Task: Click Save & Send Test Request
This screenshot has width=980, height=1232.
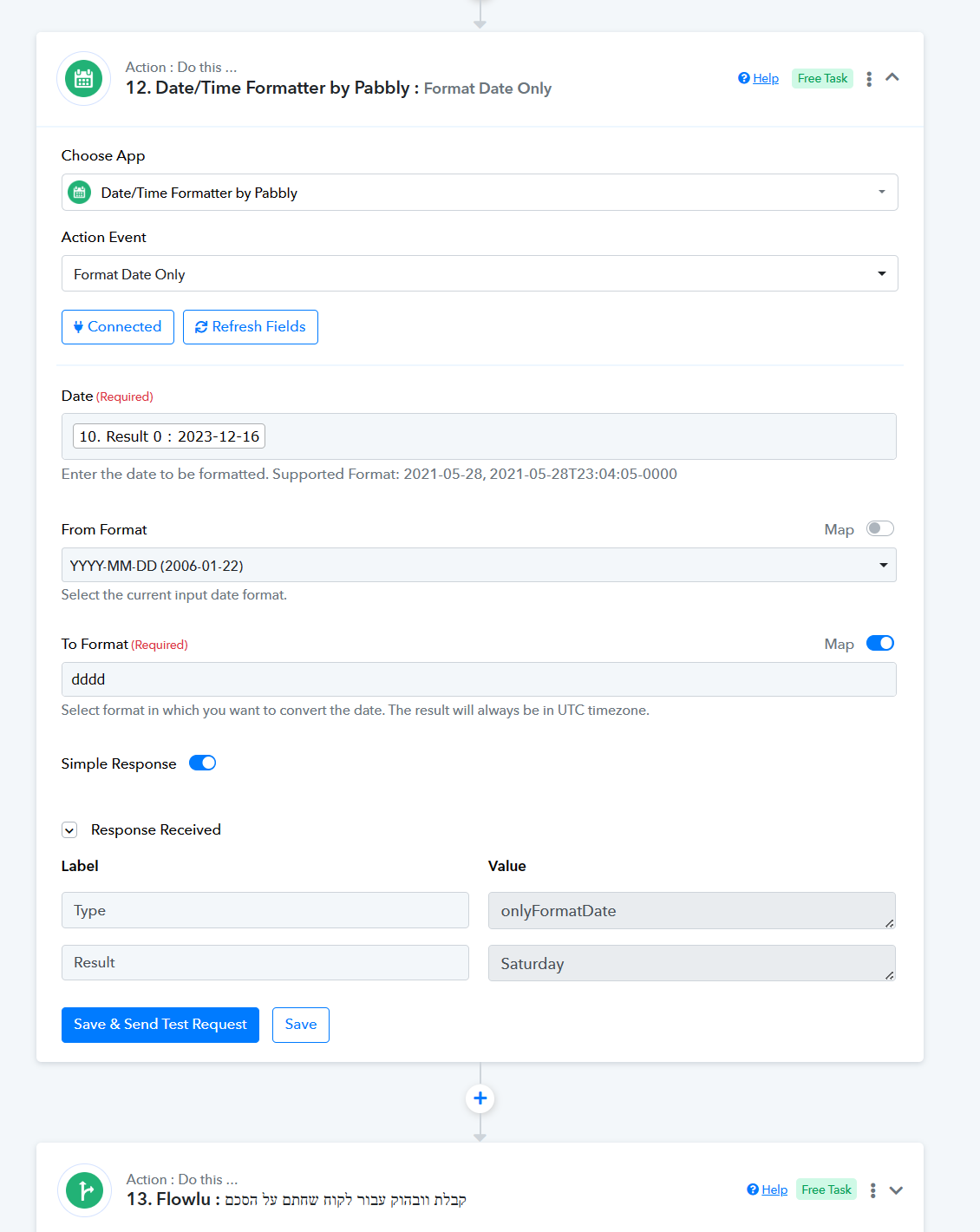Action: [160, 1025]
